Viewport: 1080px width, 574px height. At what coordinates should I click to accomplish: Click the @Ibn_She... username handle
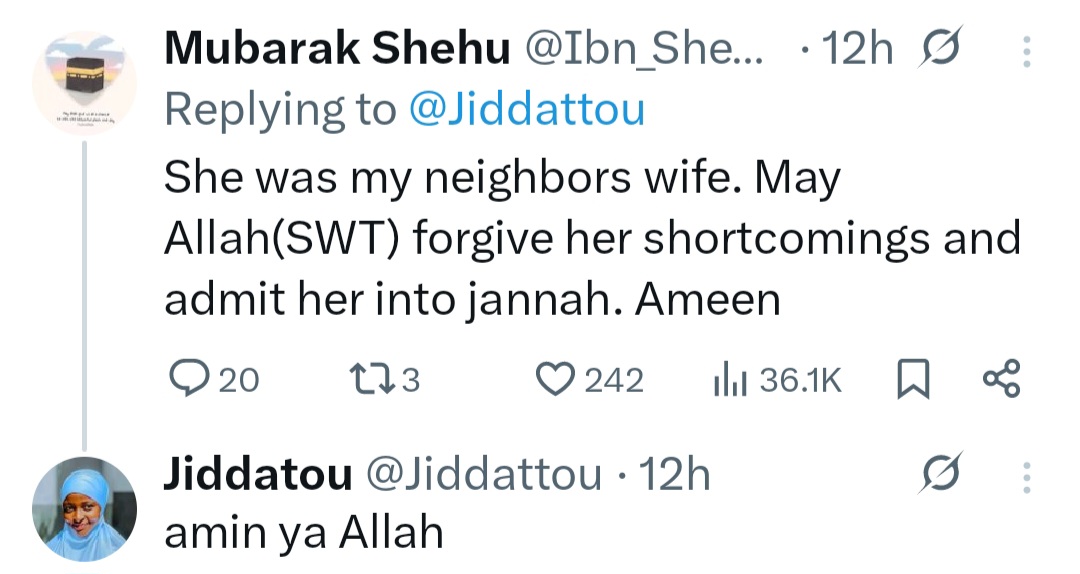point(644,49)
